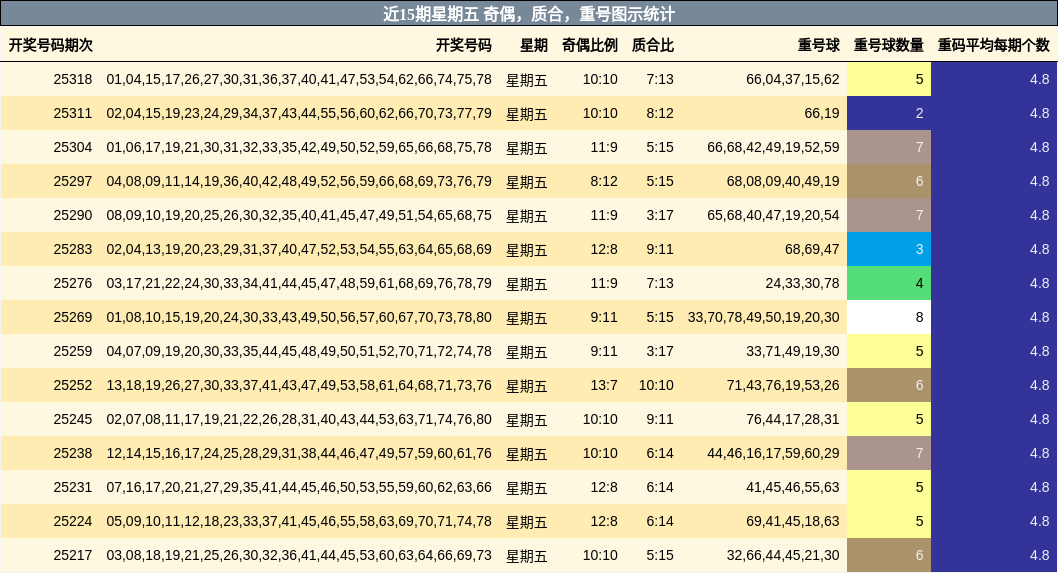The height and width of the screenshot is (573, 1058).
Task: Click 星期五 in row 25276
Action: tap(527, 284)
